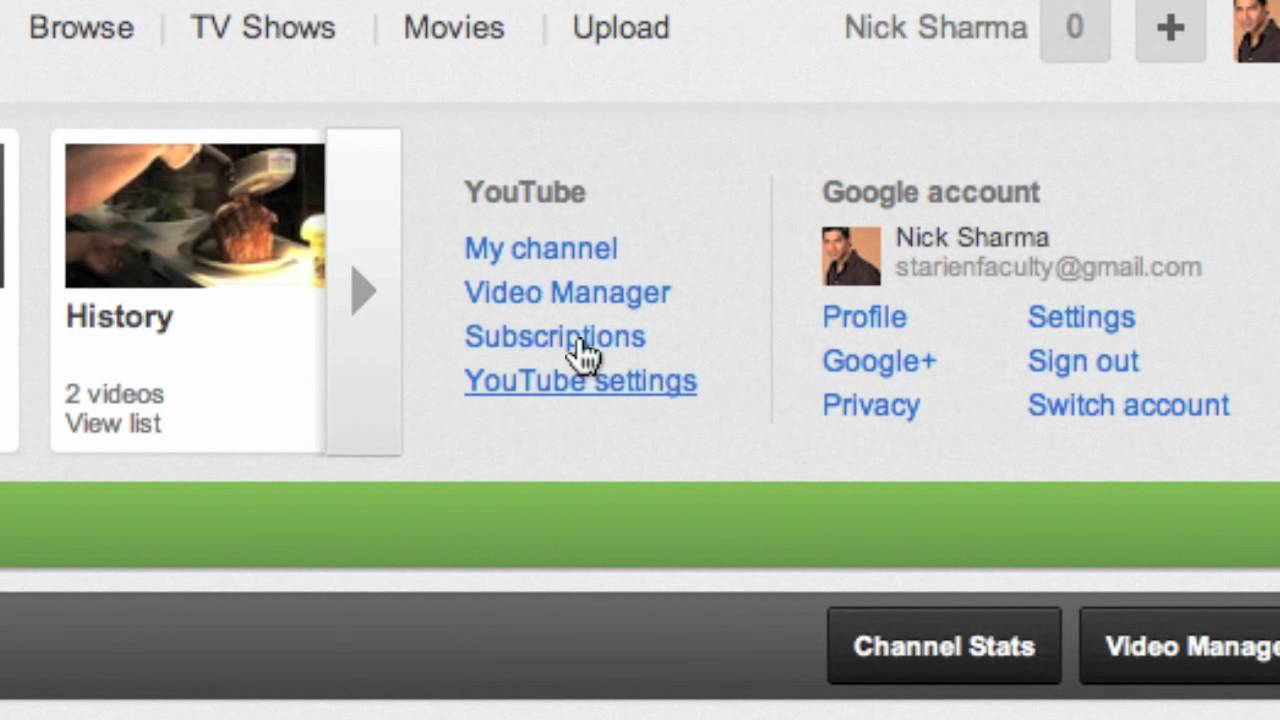Click Sign out

(1083, 361)
